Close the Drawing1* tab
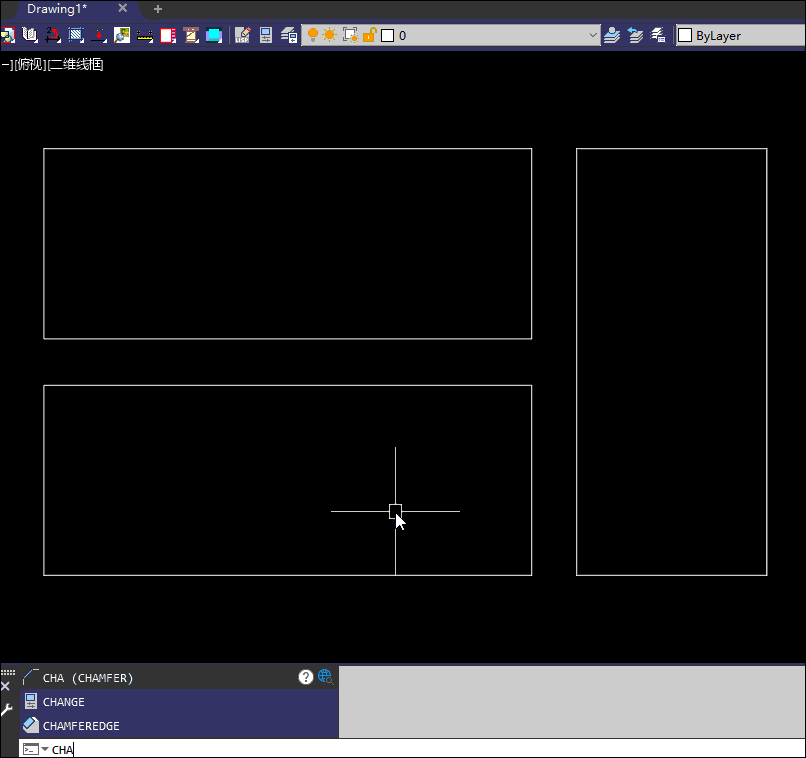The width and height of the screenshot is (806, 758). click(122, 8)
